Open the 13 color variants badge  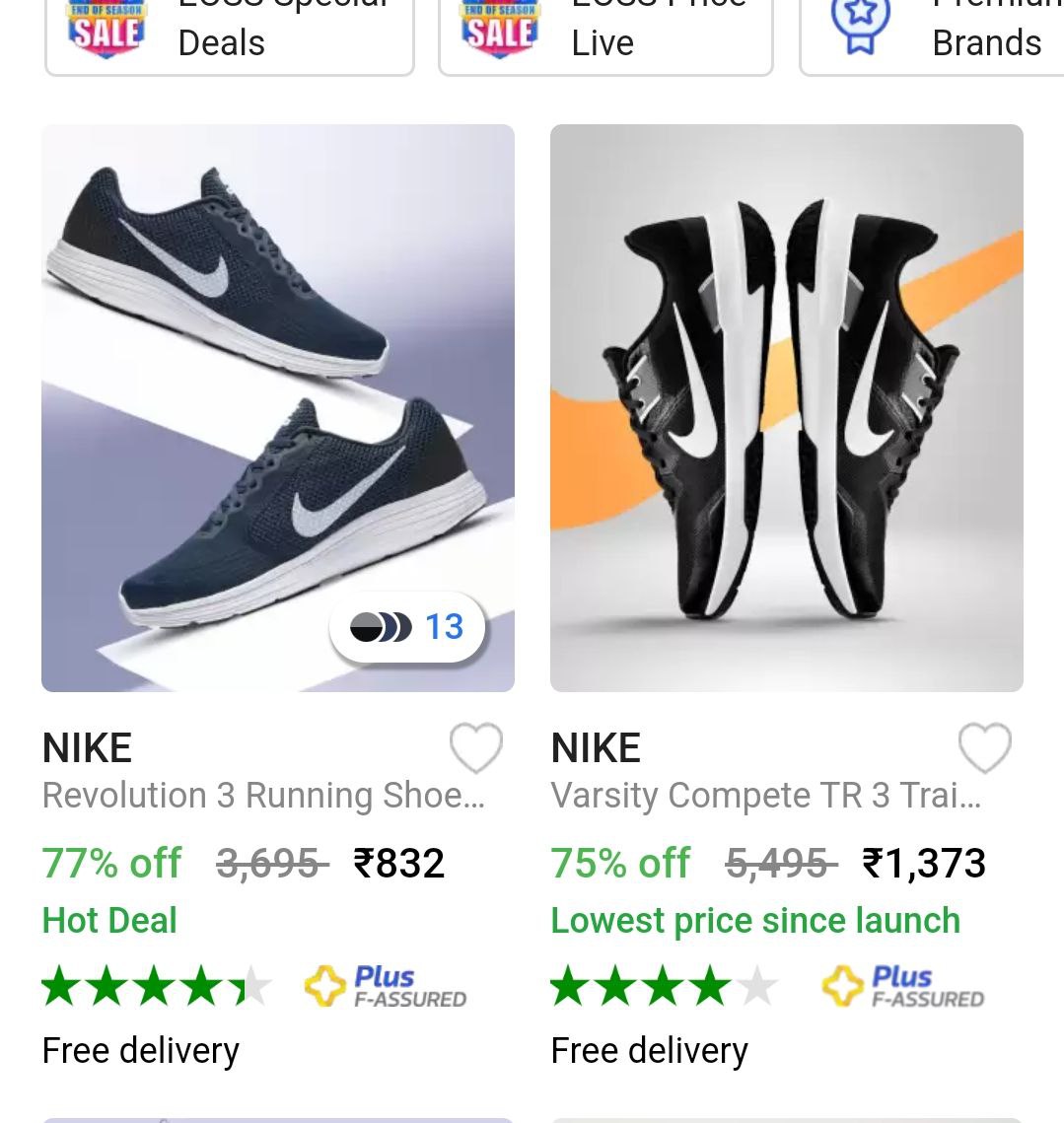pyautogui.click(x=407, y=627)
